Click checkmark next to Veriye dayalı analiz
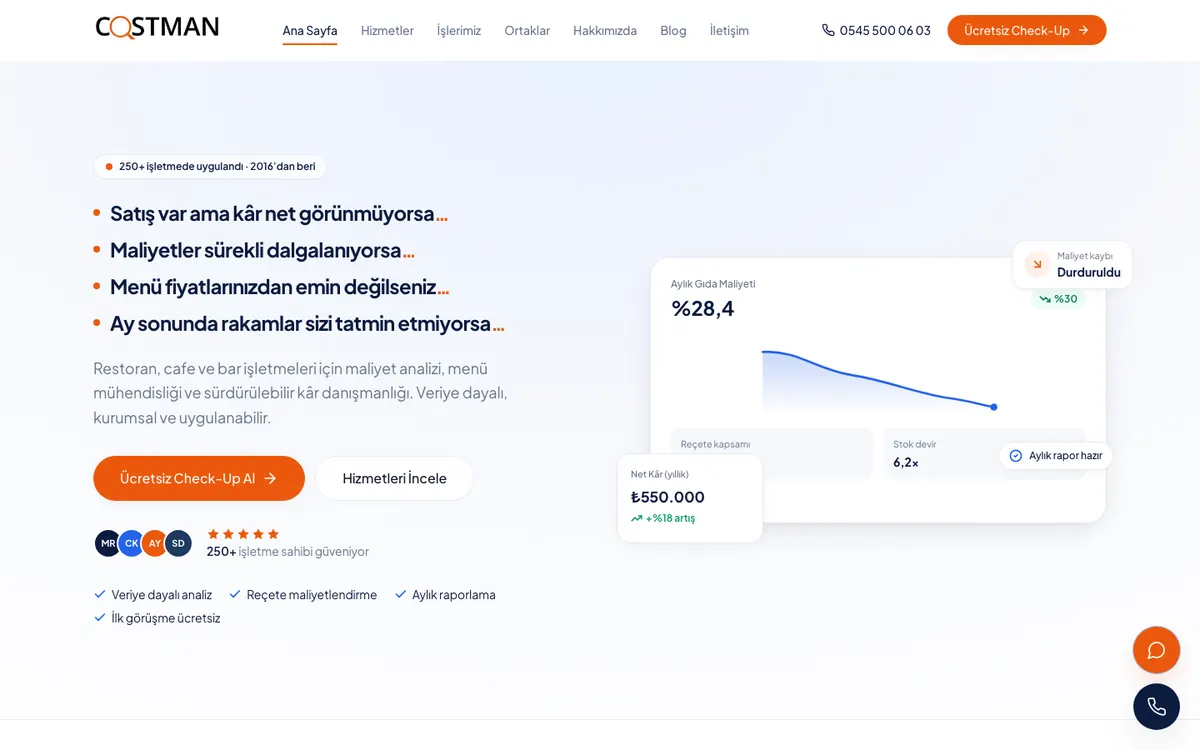The image size is (1200, 750). tap(100, 594)
